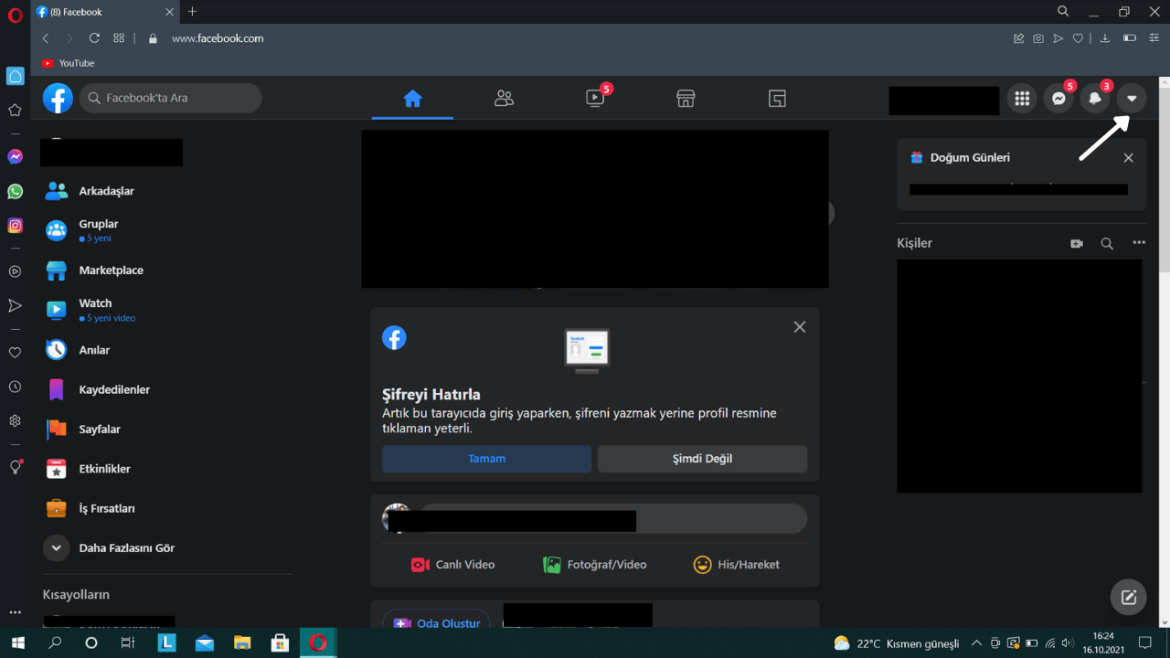Open the account dropdown arrow
This screenshot has height=658, width=1170.
pyautogui.click(x=1131, y=98)
